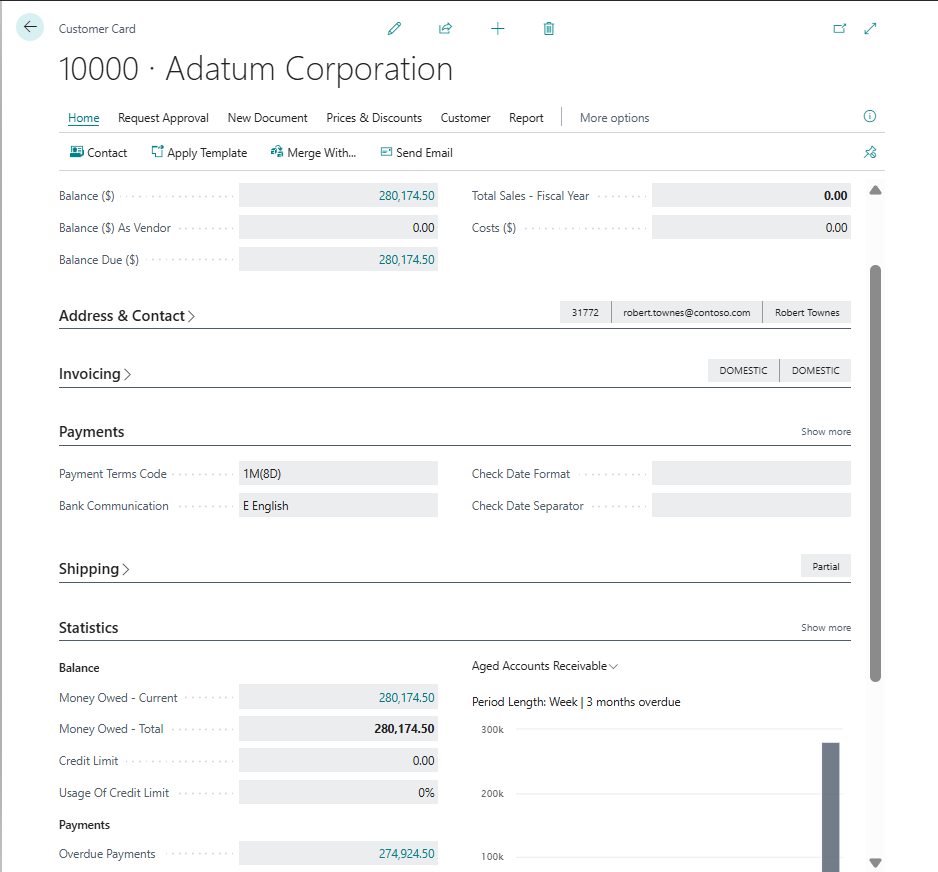Open Request Approval menu
The image size is (938, 872).
pyautogui.click(x=163, y=118)
